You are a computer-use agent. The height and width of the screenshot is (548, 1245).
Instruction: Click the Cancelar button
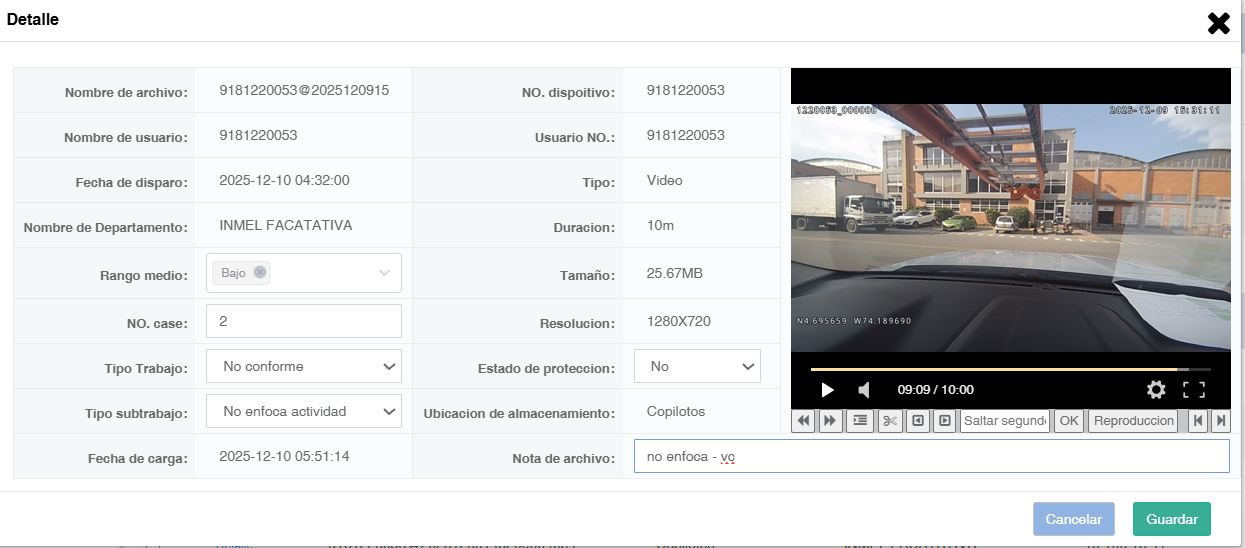click(1074, 519)
